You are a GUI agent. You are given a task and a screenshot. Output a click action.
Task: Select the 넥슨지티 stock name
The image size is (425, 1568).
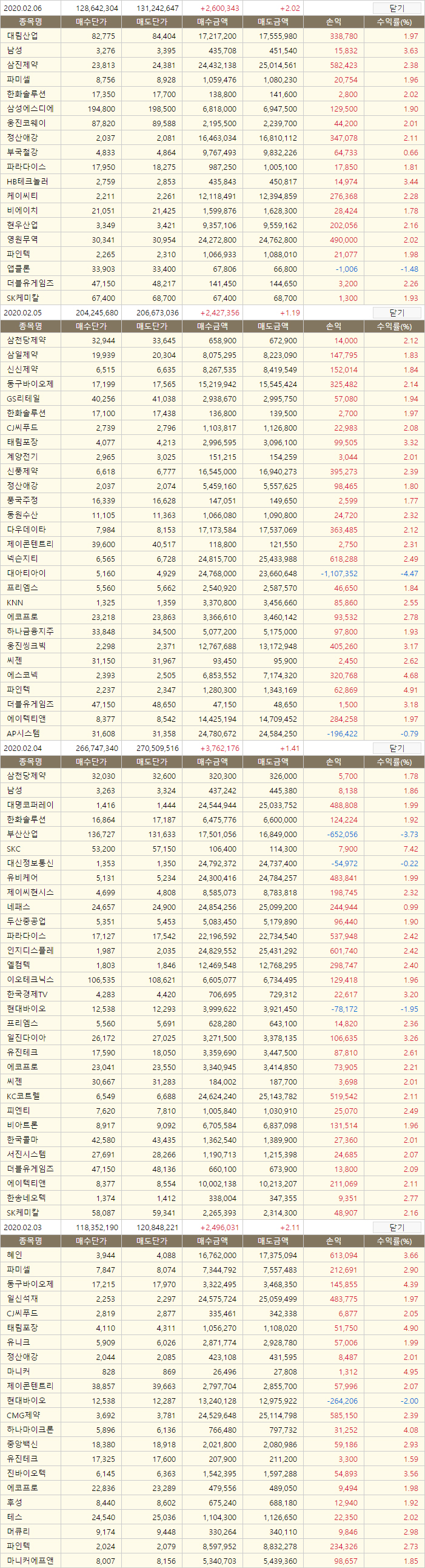(x=22, y=559)
